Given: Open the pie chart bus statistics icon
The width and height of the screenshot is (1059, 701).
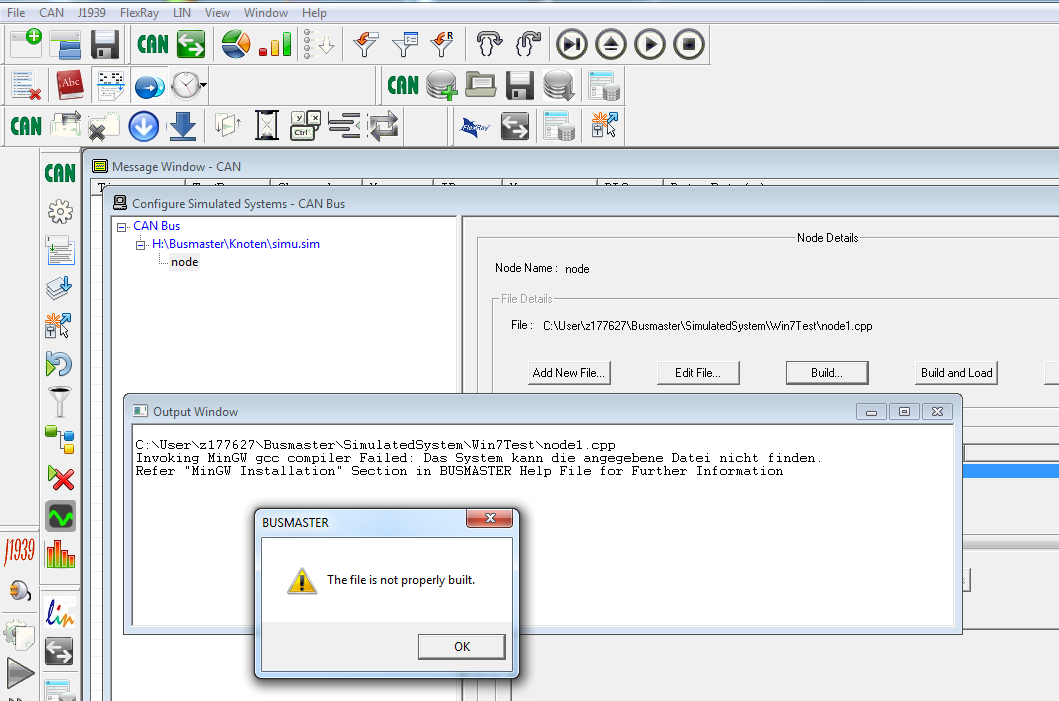Looking at the screenshot, I should click(x=236, y=45).
